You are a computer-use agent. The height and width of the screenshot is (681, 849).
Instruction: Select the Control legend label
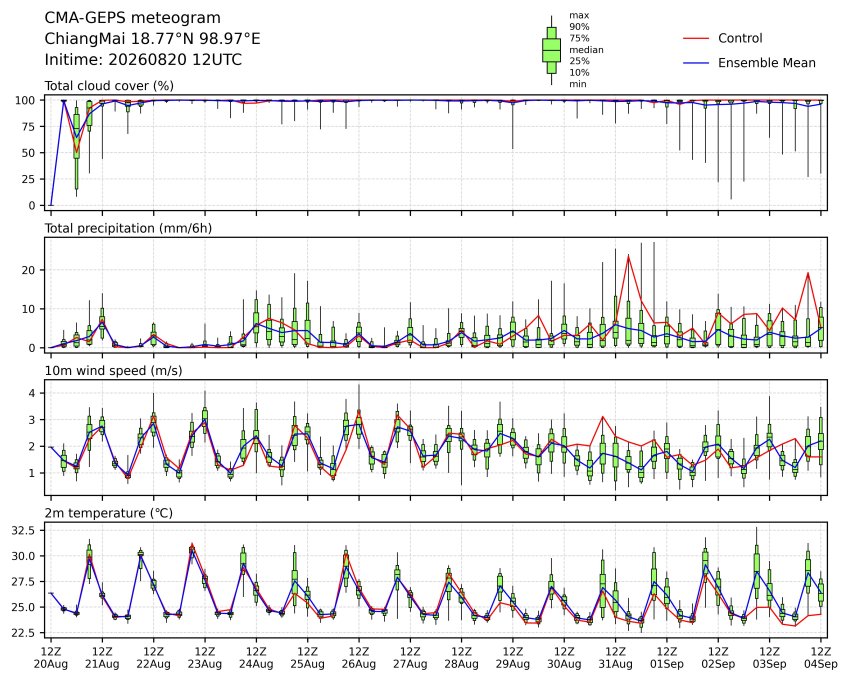click(x=740, y=38)
